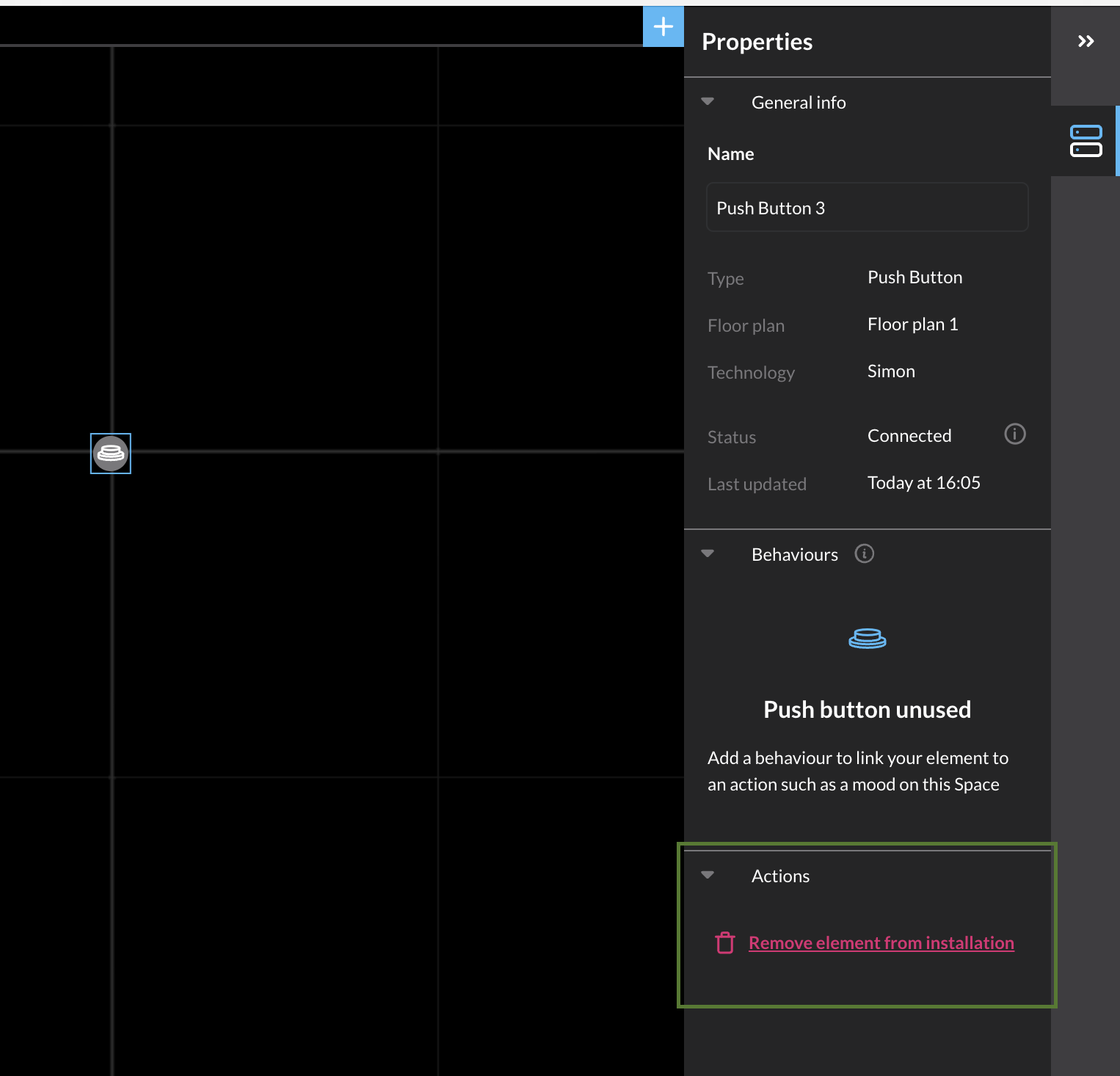Screen dimensions: 1120x1076
Task: Click the Name field showing Push Button 3
Action: 867,207
